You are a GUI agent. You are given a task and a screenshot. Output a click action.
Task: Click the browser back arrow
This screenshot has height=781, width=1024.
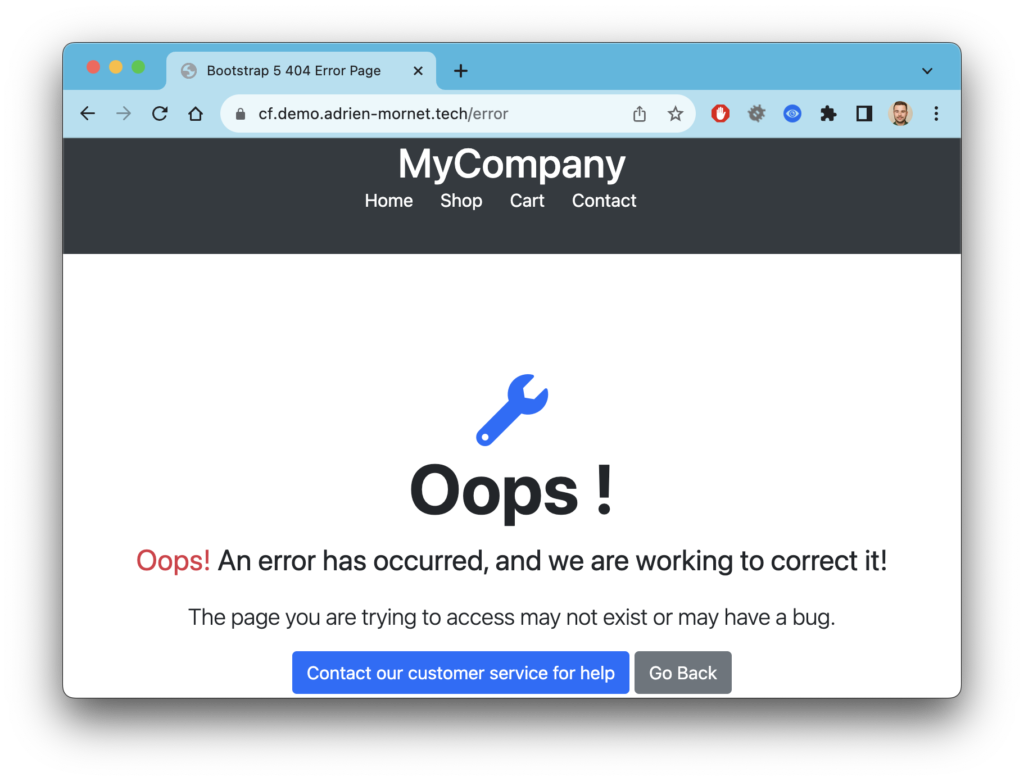click(x=88, y=114)
